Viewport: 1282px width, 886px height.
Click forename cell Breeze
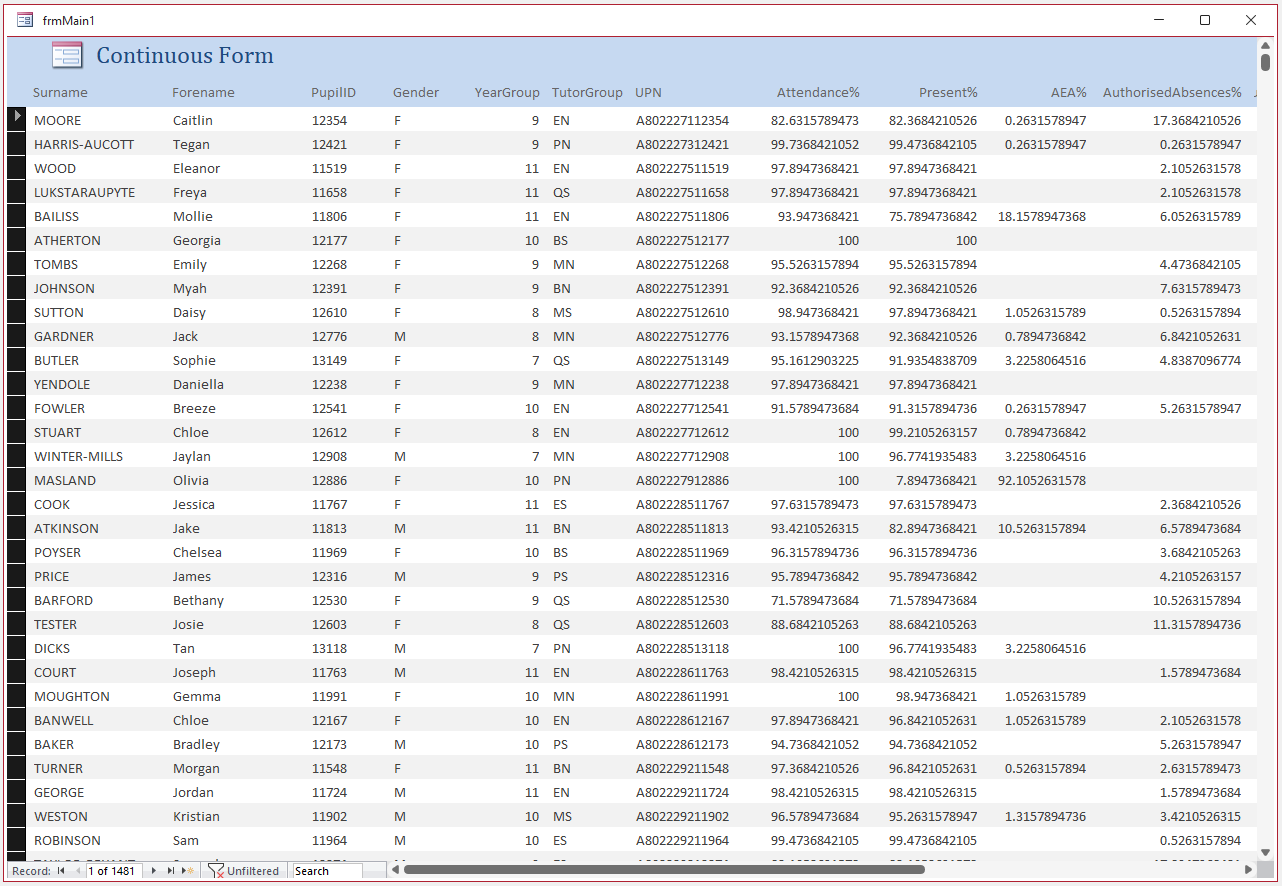pos(194,408)
